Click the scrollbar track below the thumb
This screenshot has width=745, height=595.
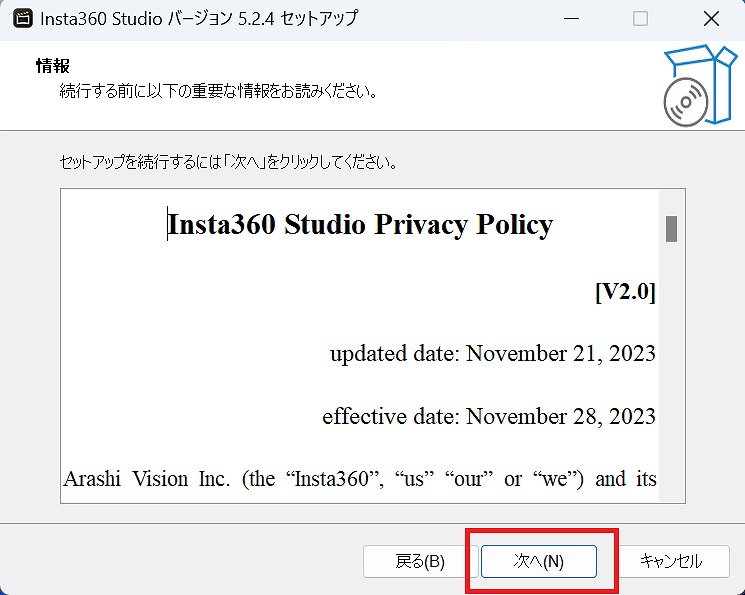coord(671,371)
